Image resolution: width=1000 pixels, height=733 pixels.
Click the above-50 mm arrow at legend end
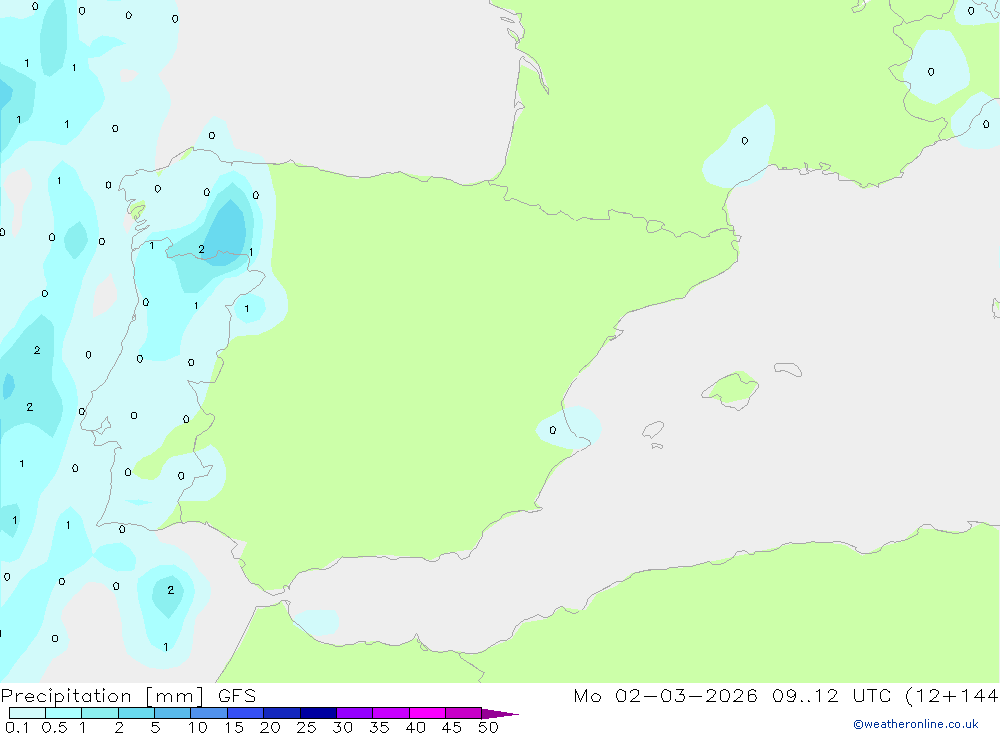coord(499,713)
